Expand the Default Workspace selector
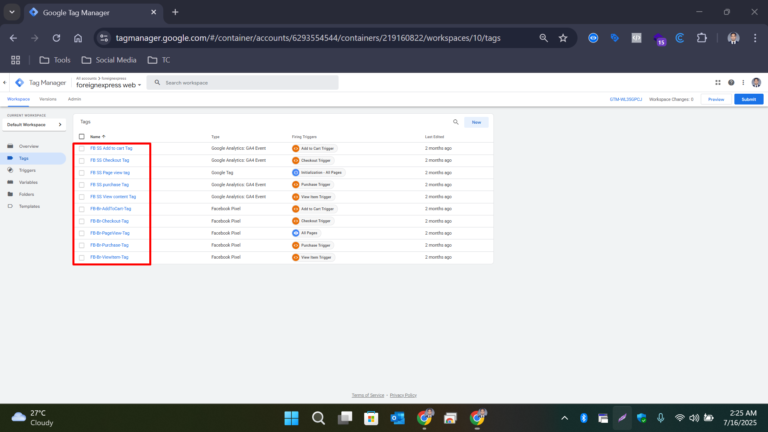This screenshot has width=768, height=432. click(x=33, y=124)
